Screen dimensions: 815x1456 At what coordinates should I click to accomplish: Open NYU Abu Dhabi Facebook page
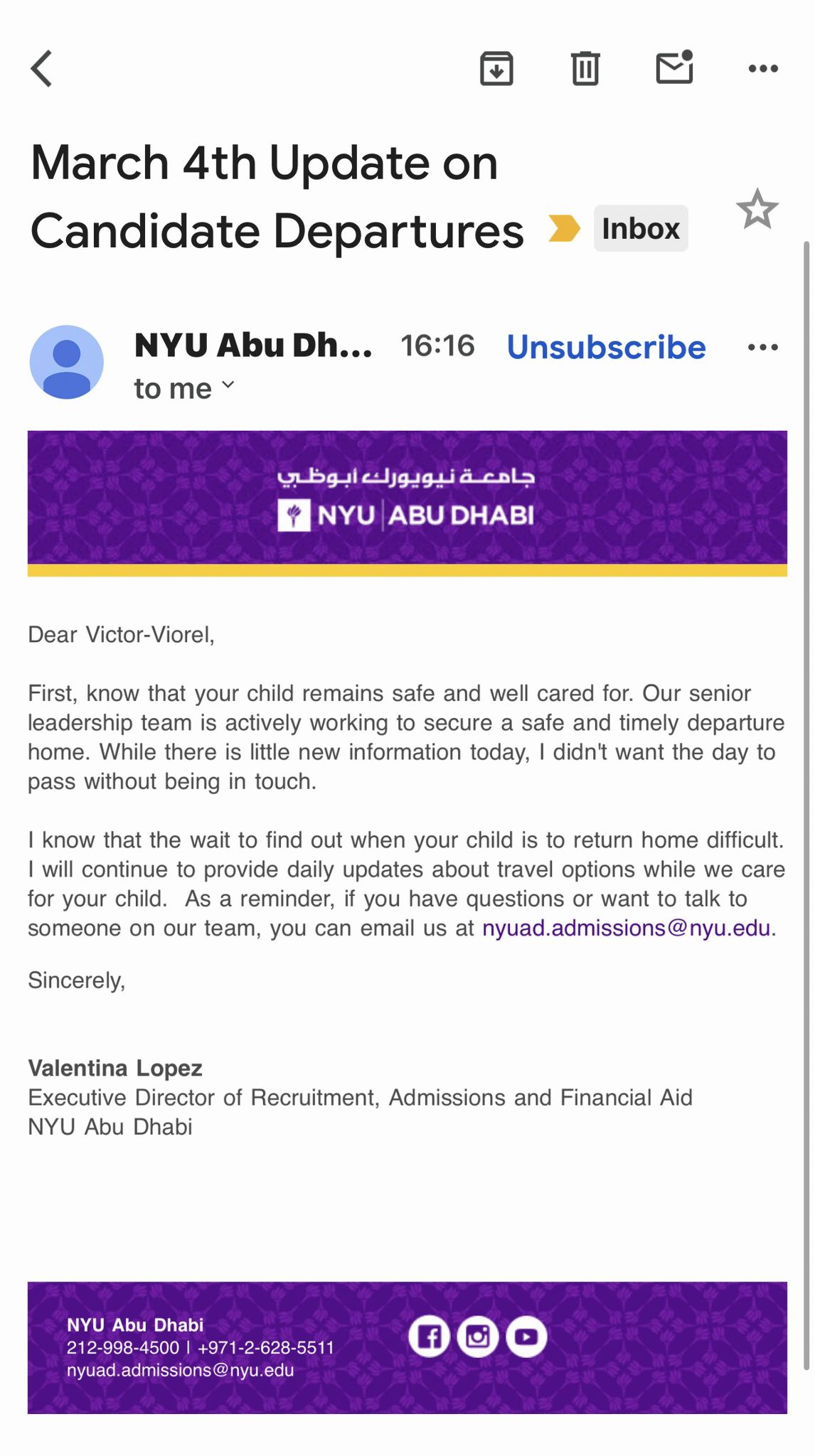point(429,1337)
